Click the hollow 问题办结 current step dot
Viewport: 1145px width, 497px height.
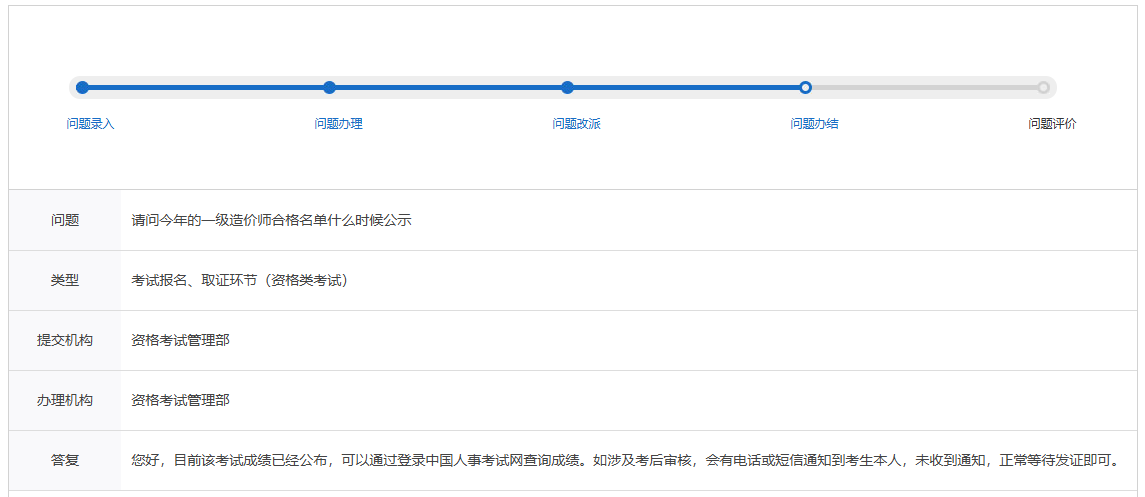click(x=805, y=88)
